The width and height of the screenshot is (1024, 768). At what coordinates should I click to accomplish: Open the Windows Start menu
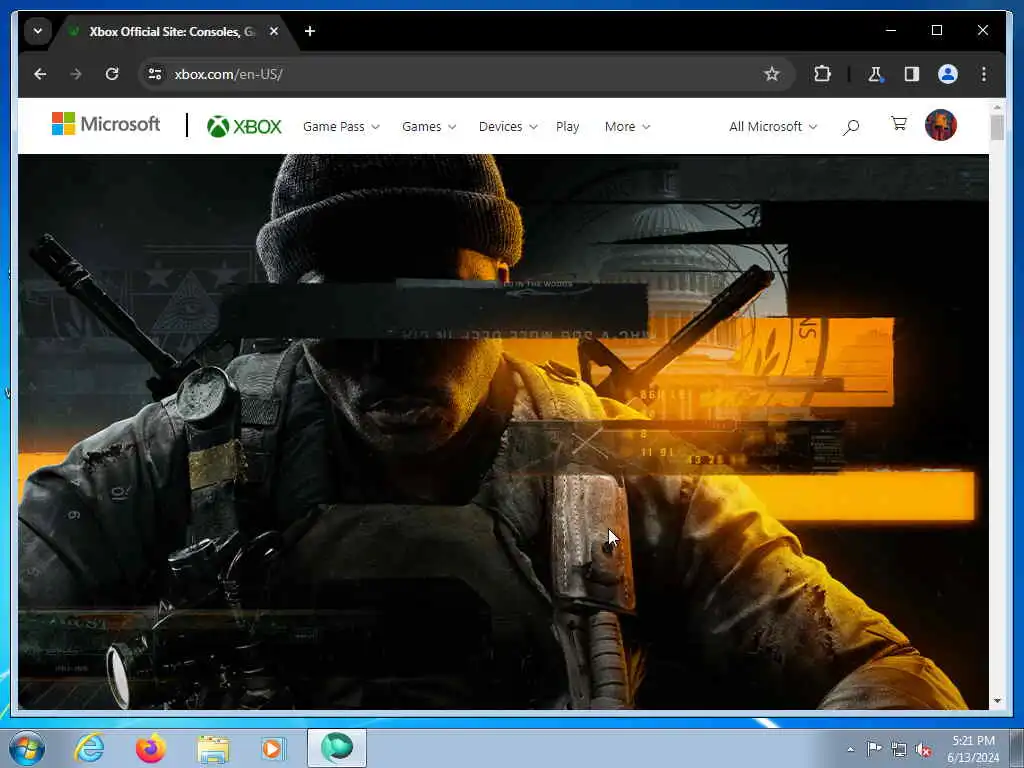(x=27, y=748)
